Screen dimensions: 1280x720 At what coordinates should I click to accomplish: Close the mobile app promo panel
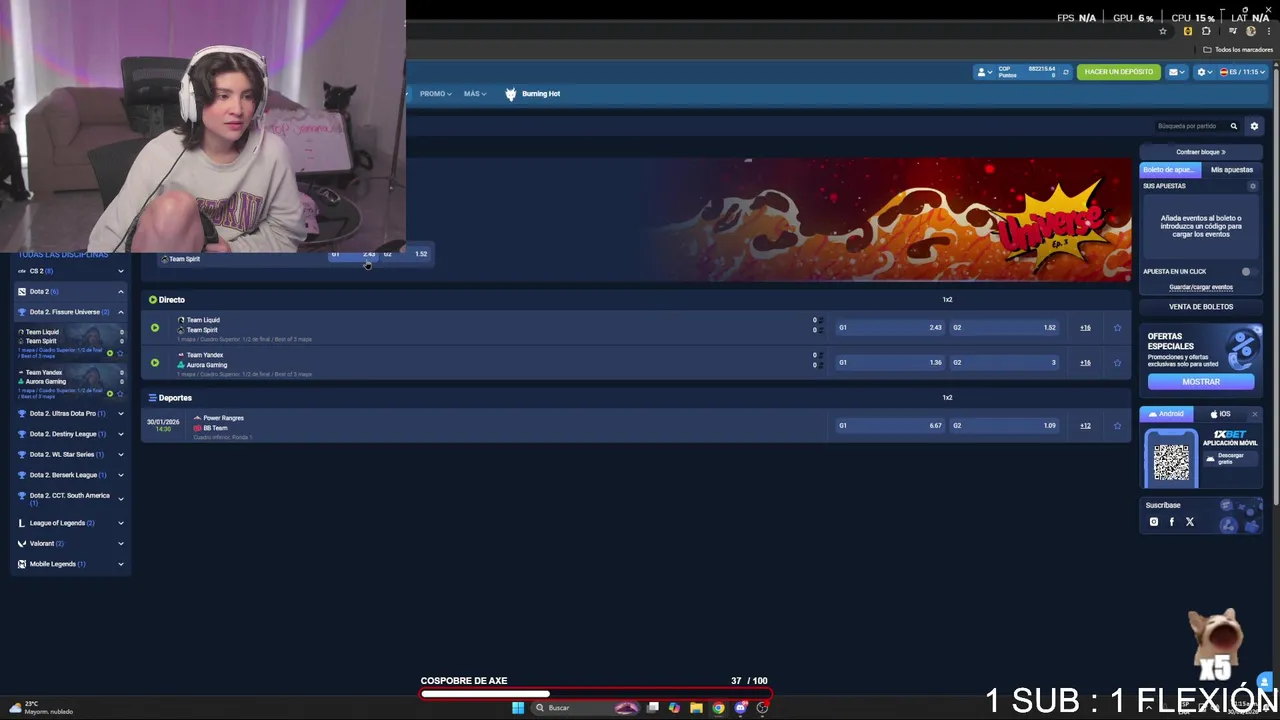1255,414
